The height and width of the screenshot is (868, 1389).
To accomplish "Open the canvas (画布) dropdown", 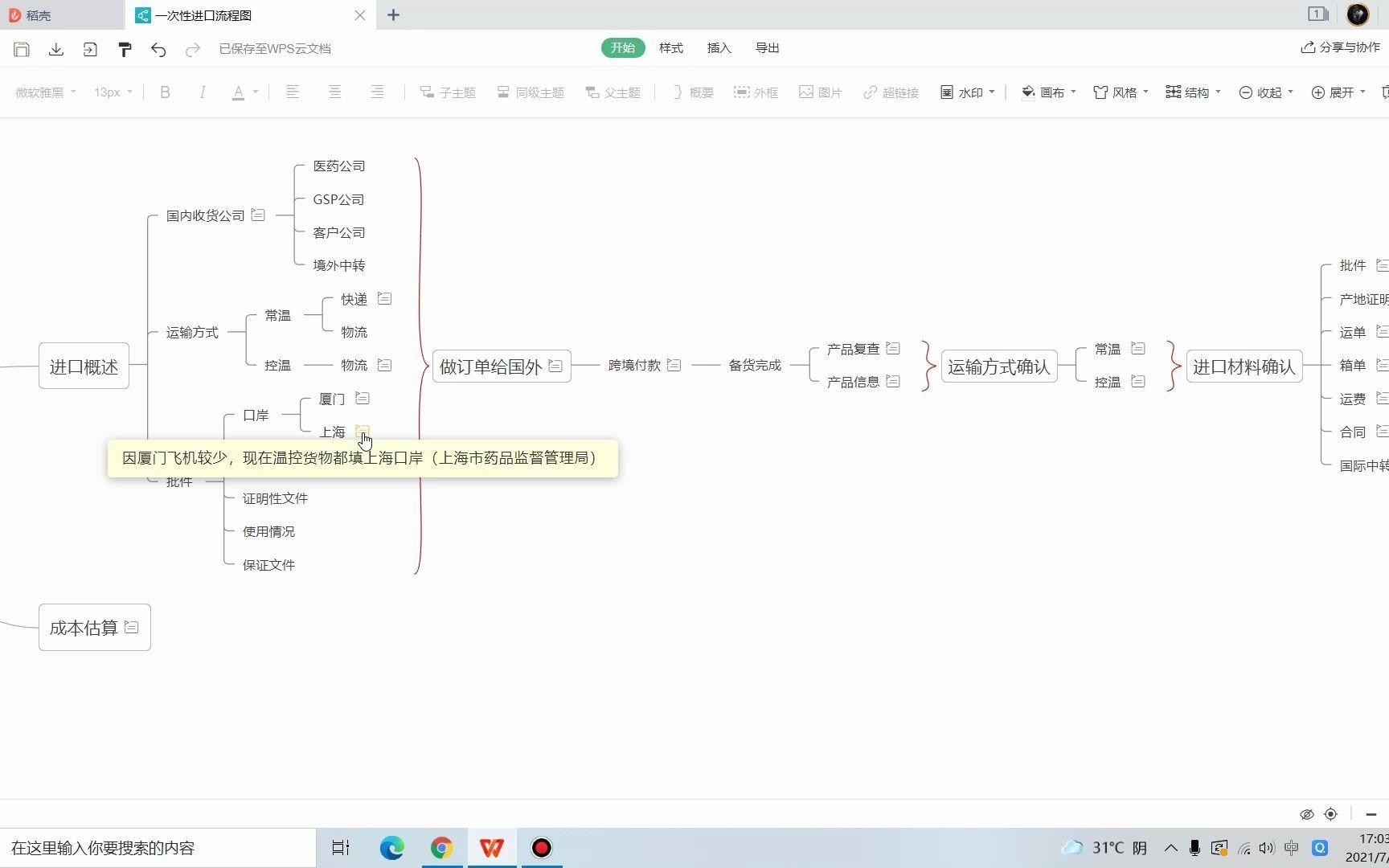I will (x=1049, y=92).
